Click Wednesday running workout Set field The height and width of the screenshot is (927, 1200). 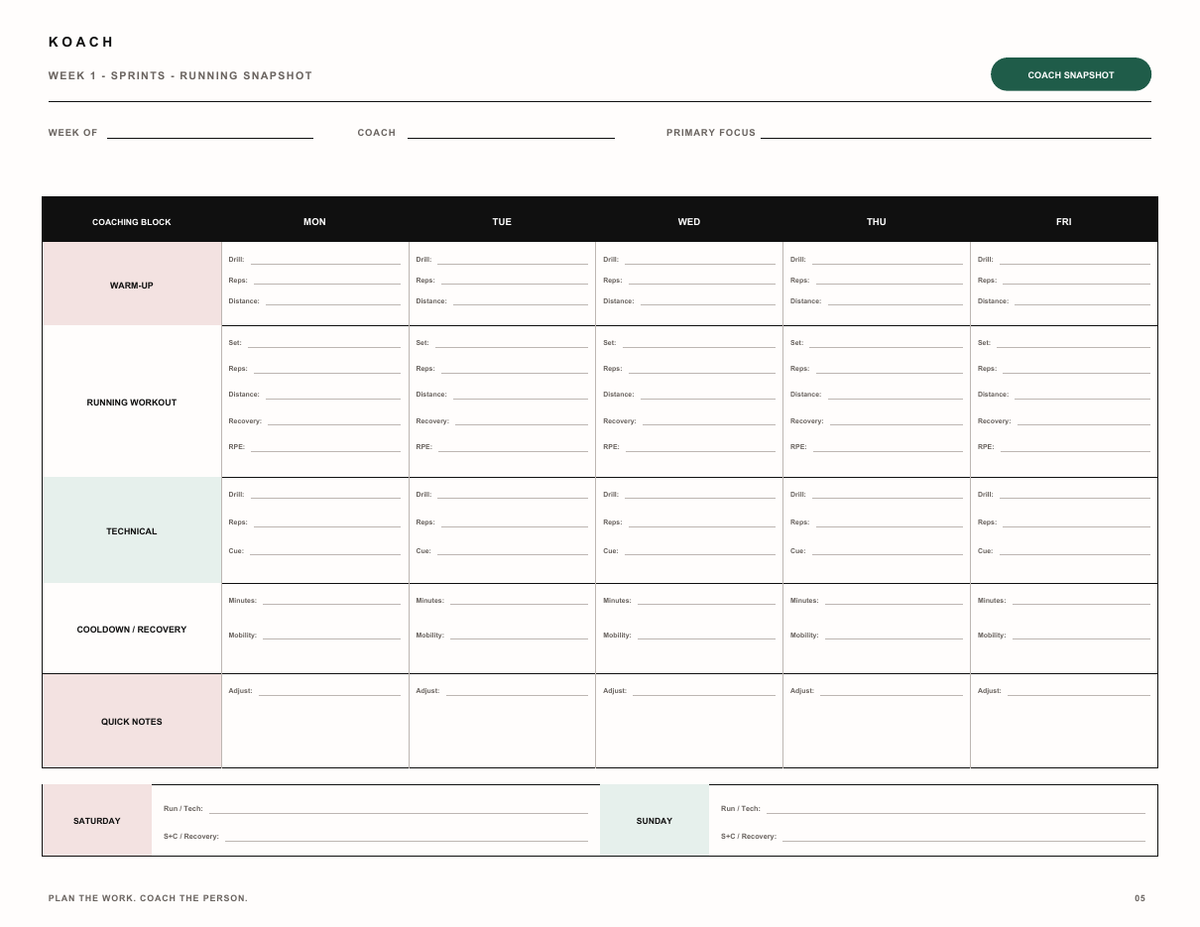[x=699, y=343]
